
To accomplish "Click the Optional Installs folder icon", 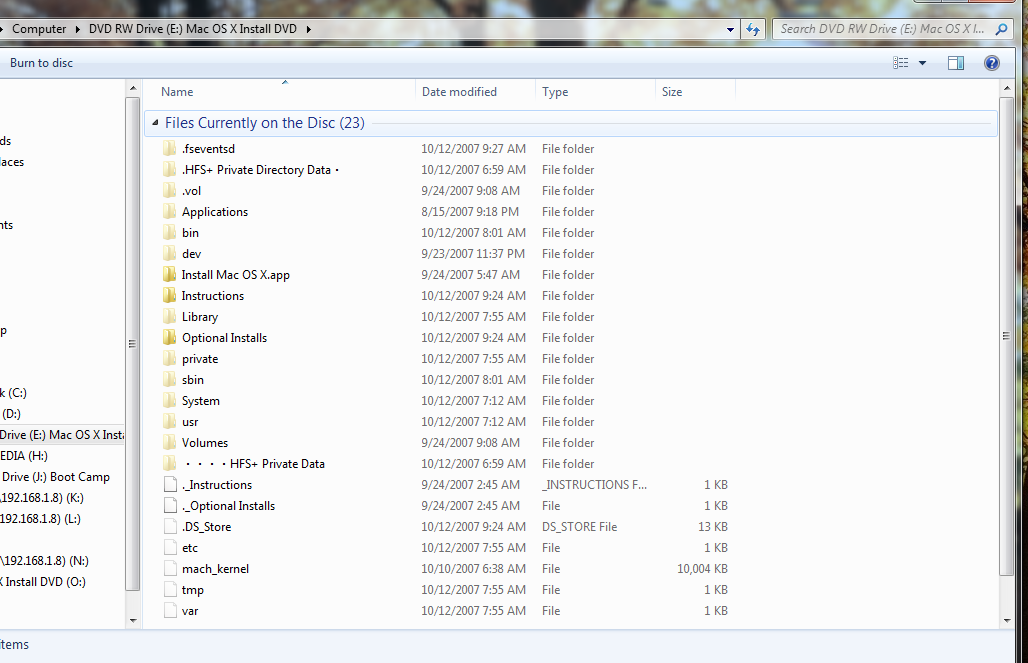I will coord(169,338).
